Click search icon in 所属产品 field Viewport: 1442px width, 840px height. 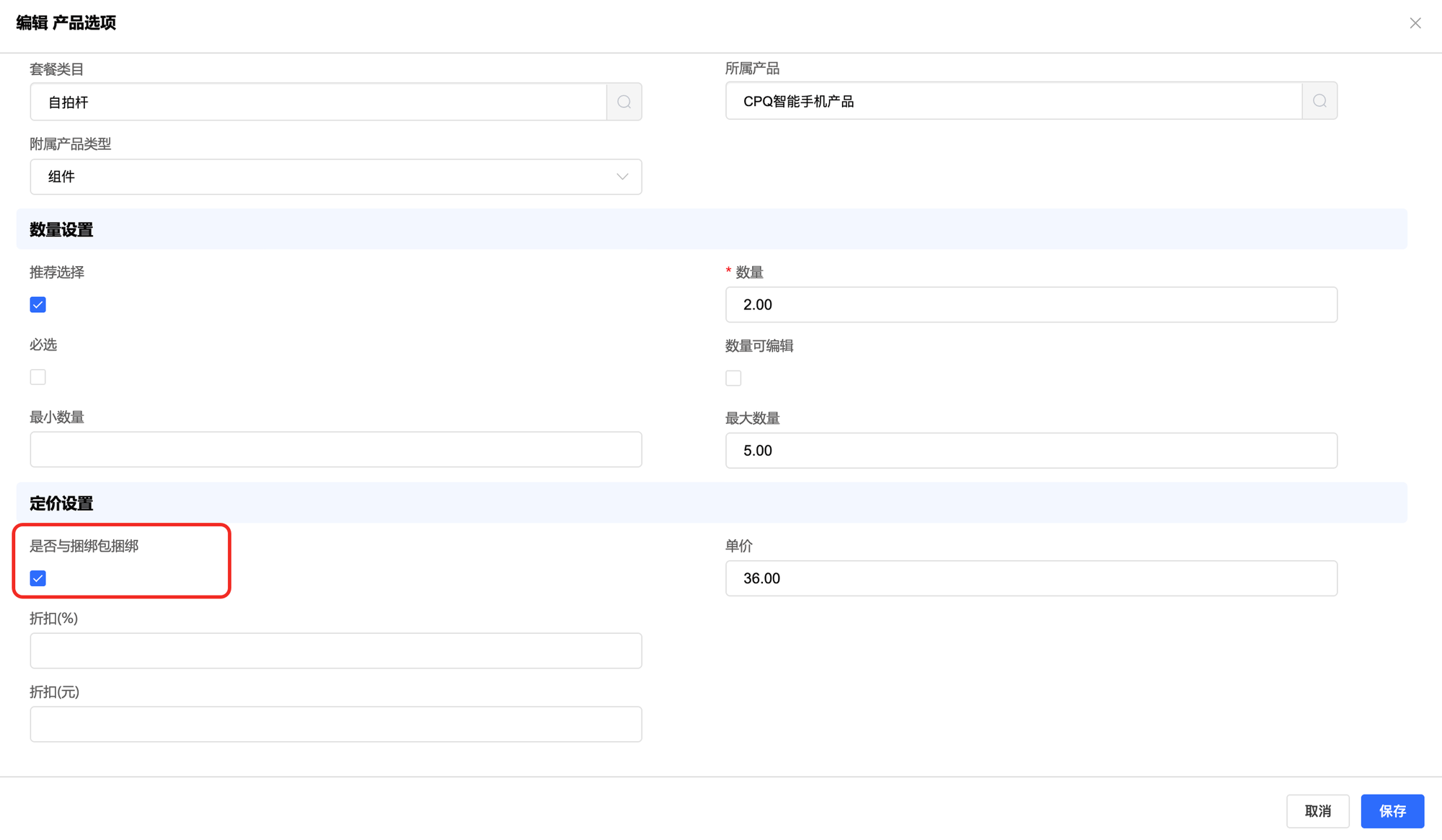click(x=1319, y=101)
